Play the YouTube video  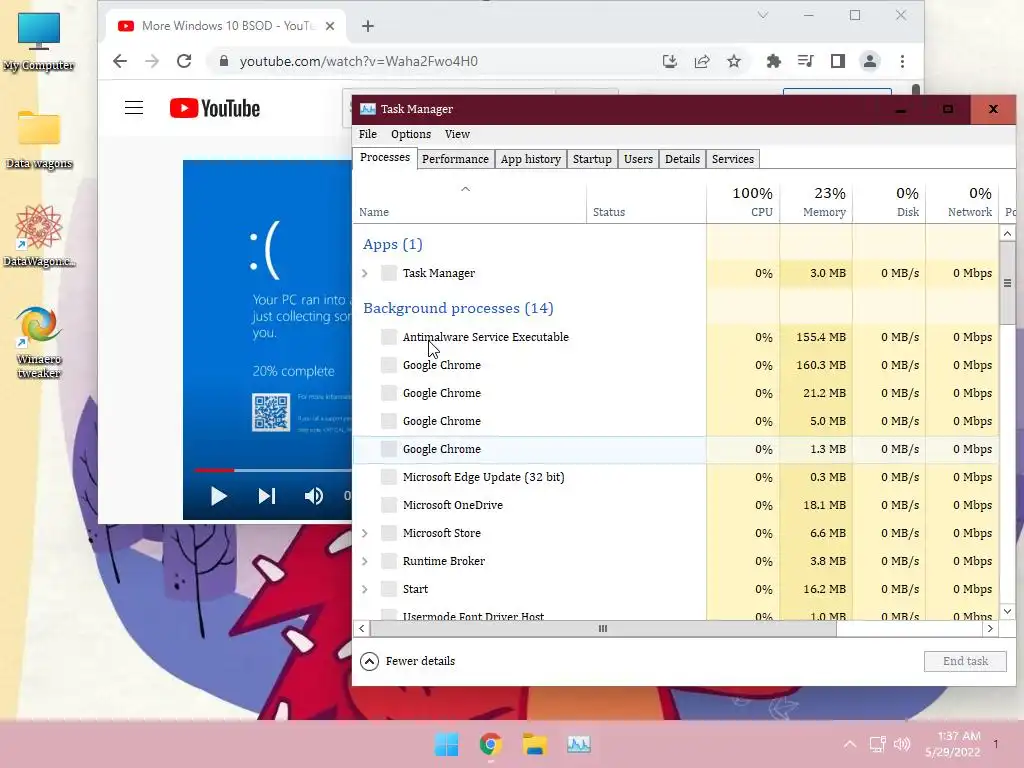(218, 496)
